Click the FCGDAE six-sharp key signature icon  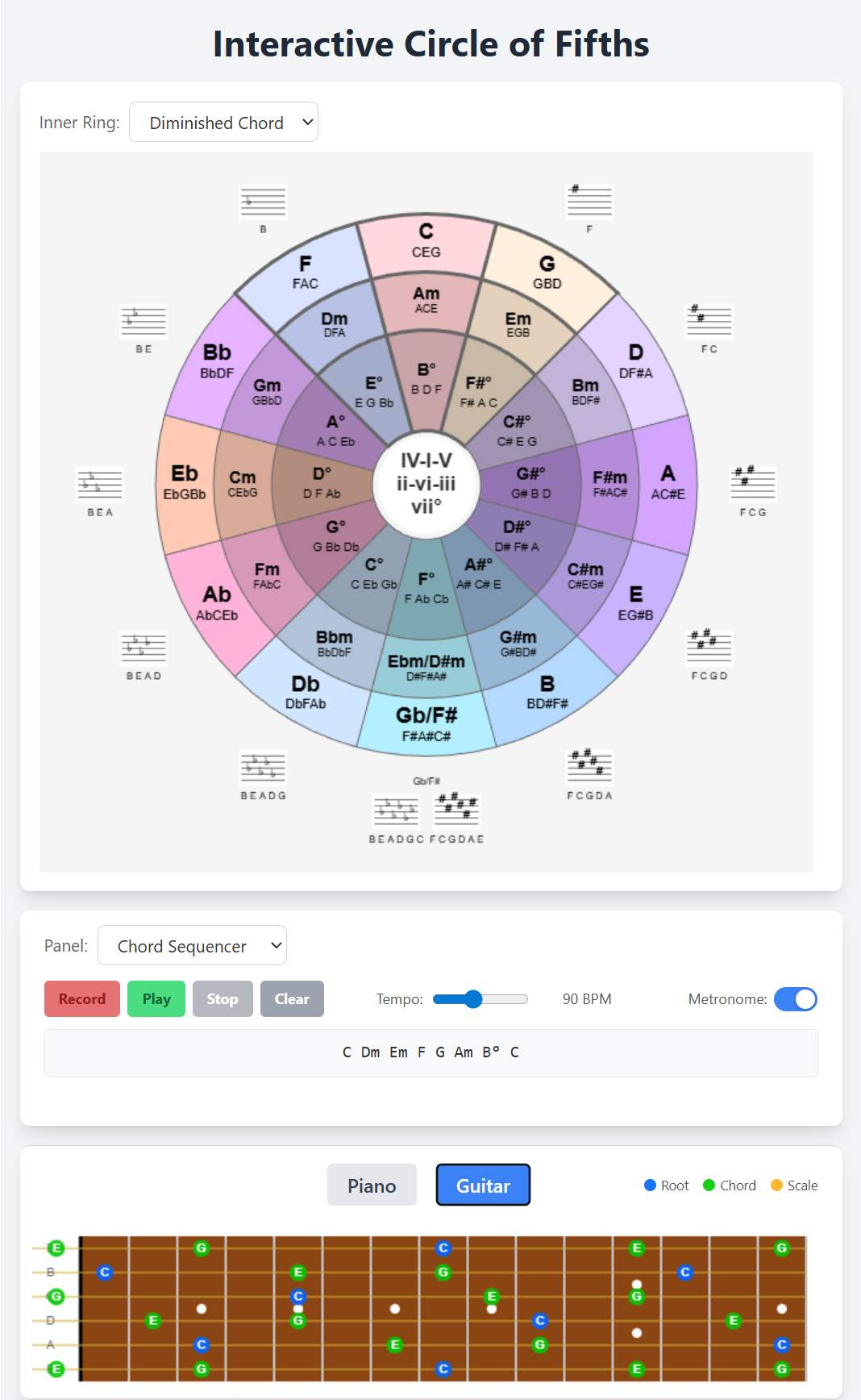pos(458,808)
